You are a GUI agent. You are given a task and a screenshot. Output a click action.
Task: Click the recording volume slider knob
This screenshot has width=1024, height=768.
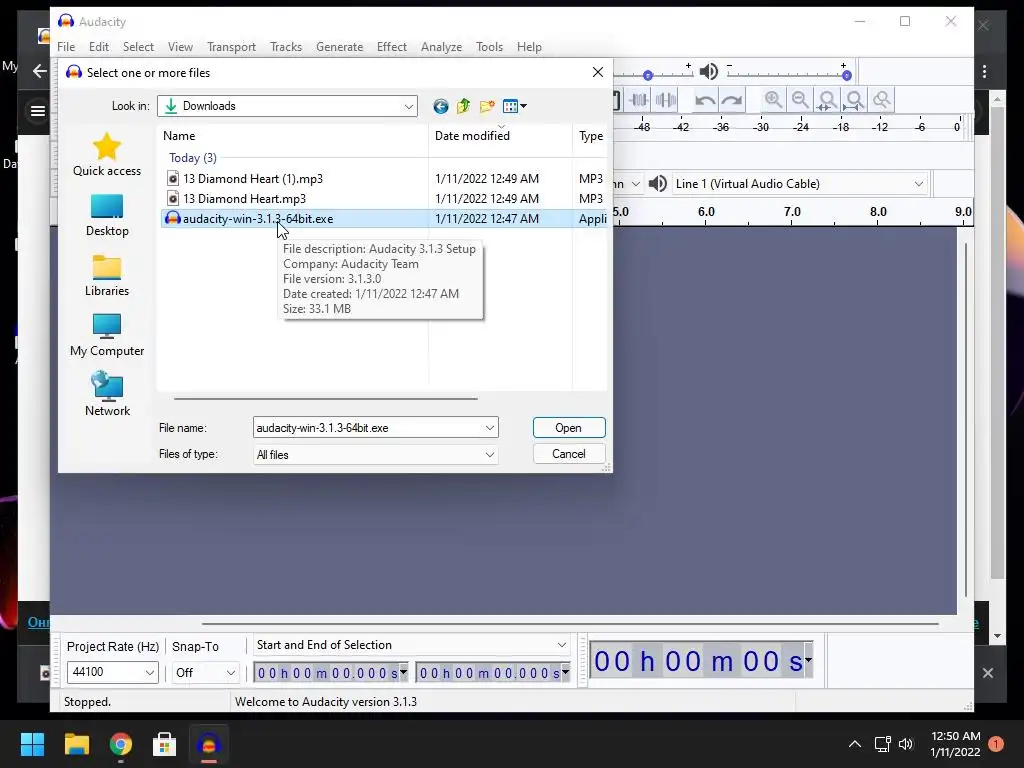648,76
